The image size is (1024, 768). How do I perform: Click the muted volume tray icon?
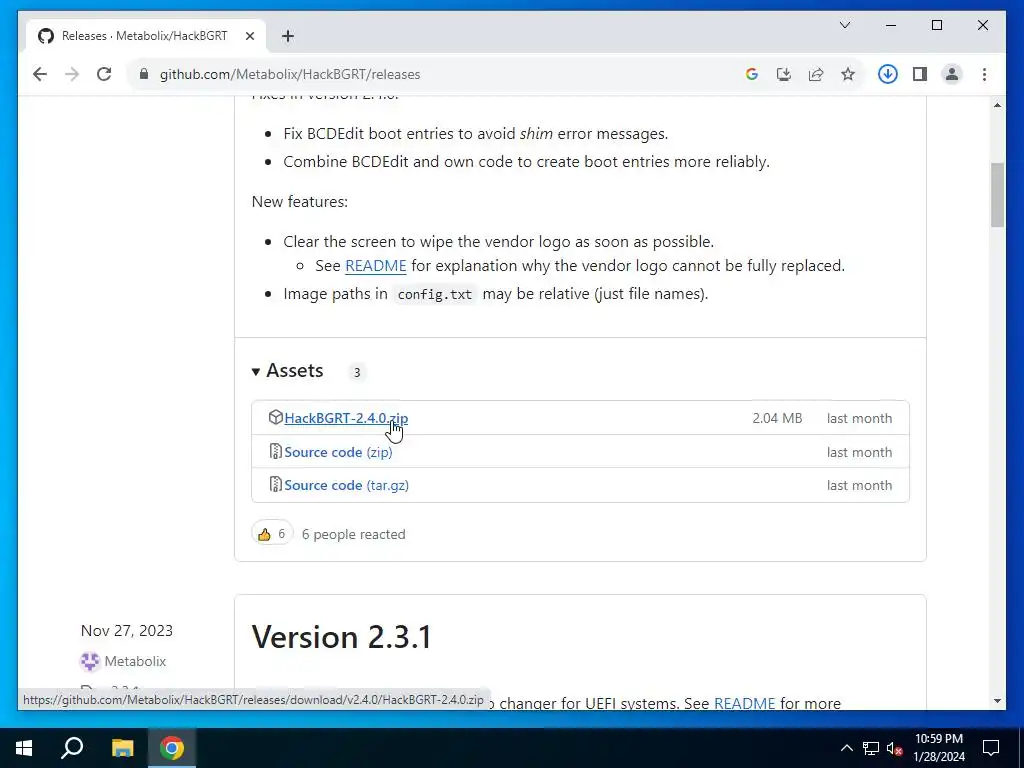click(x=894, y=748)
